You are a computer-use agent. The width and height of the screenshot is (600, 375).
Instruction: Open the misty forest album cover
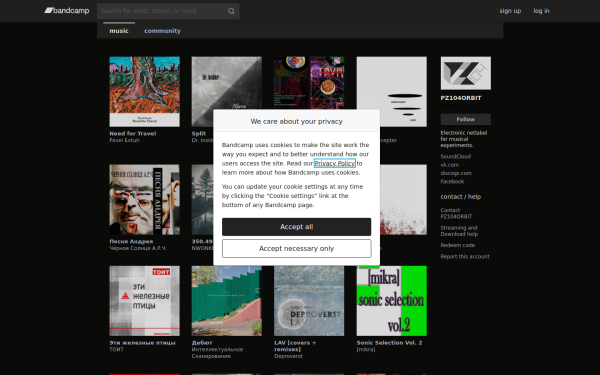coord(202,199)
